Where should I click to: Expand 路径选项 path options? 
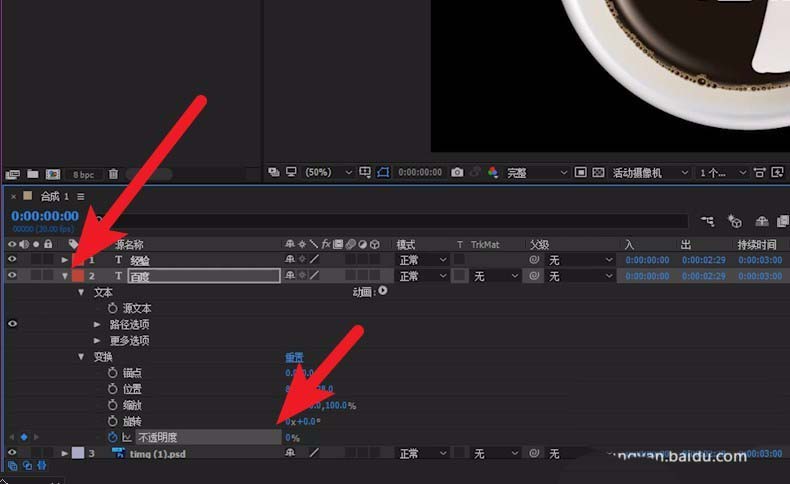point(97,325)
